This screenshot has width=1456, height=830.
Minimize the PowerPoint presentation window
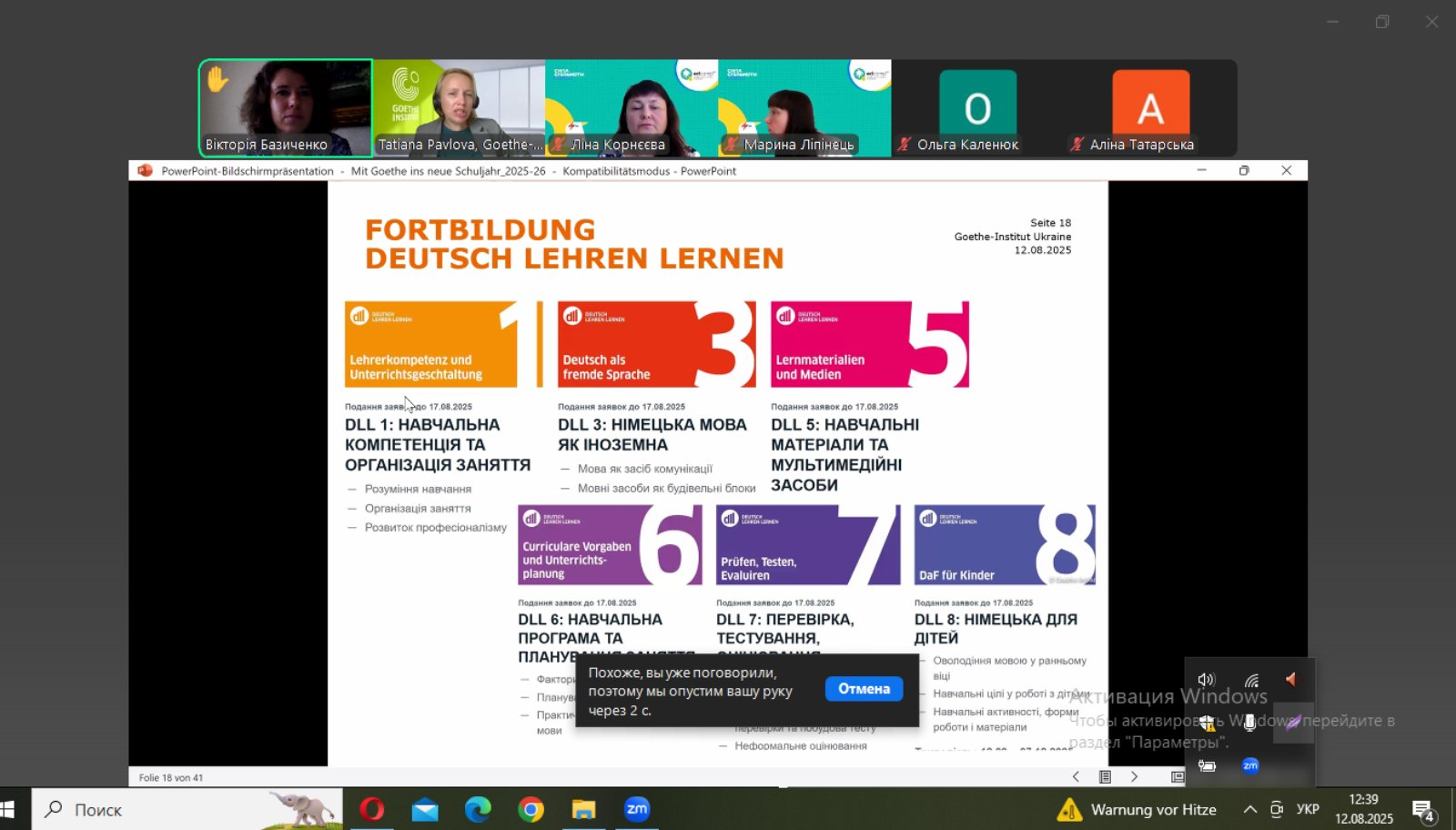click(1201, 170)
